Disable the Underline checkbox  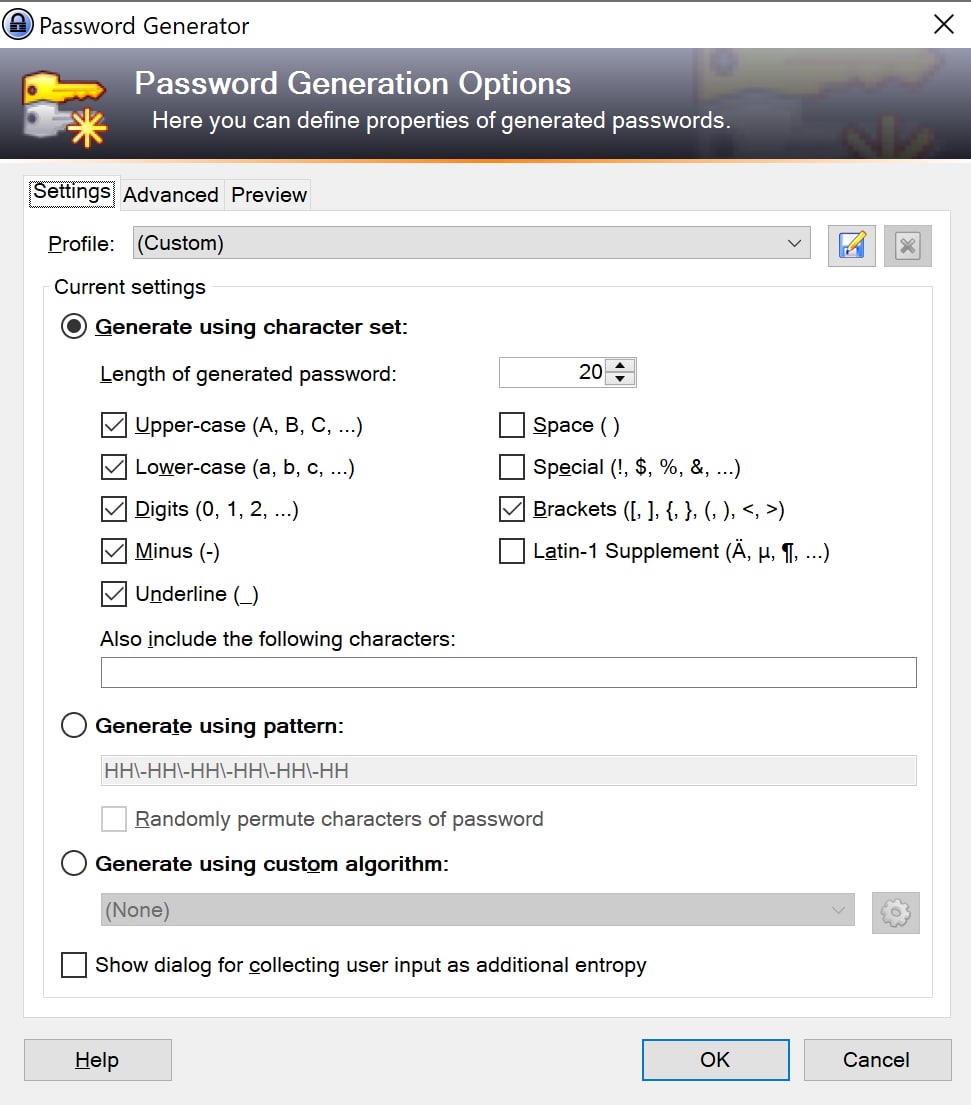tap(113, 593)
